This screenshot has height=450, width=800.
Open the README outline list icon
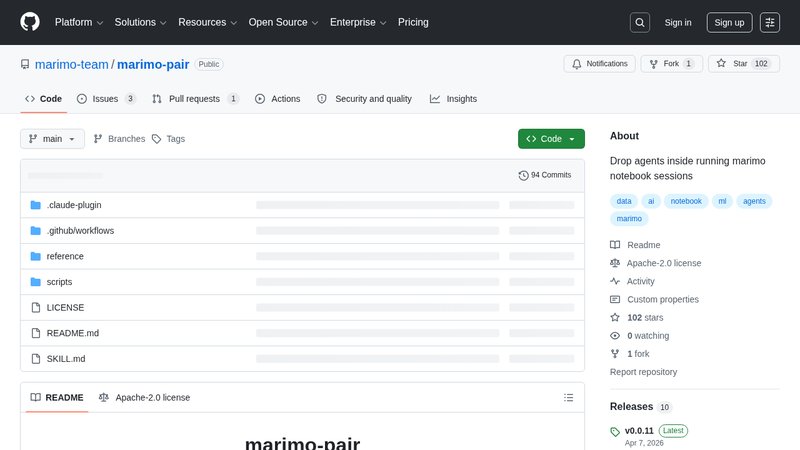[569, 397]
